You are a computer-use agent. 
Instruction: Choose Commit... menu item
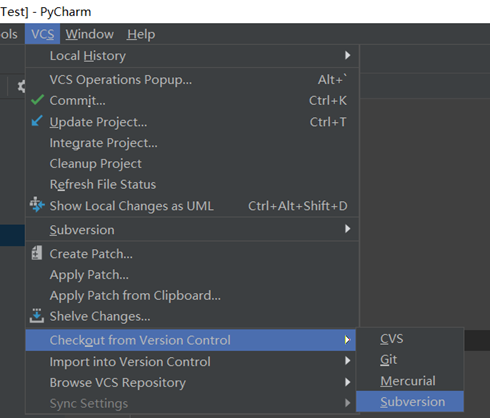192,101
